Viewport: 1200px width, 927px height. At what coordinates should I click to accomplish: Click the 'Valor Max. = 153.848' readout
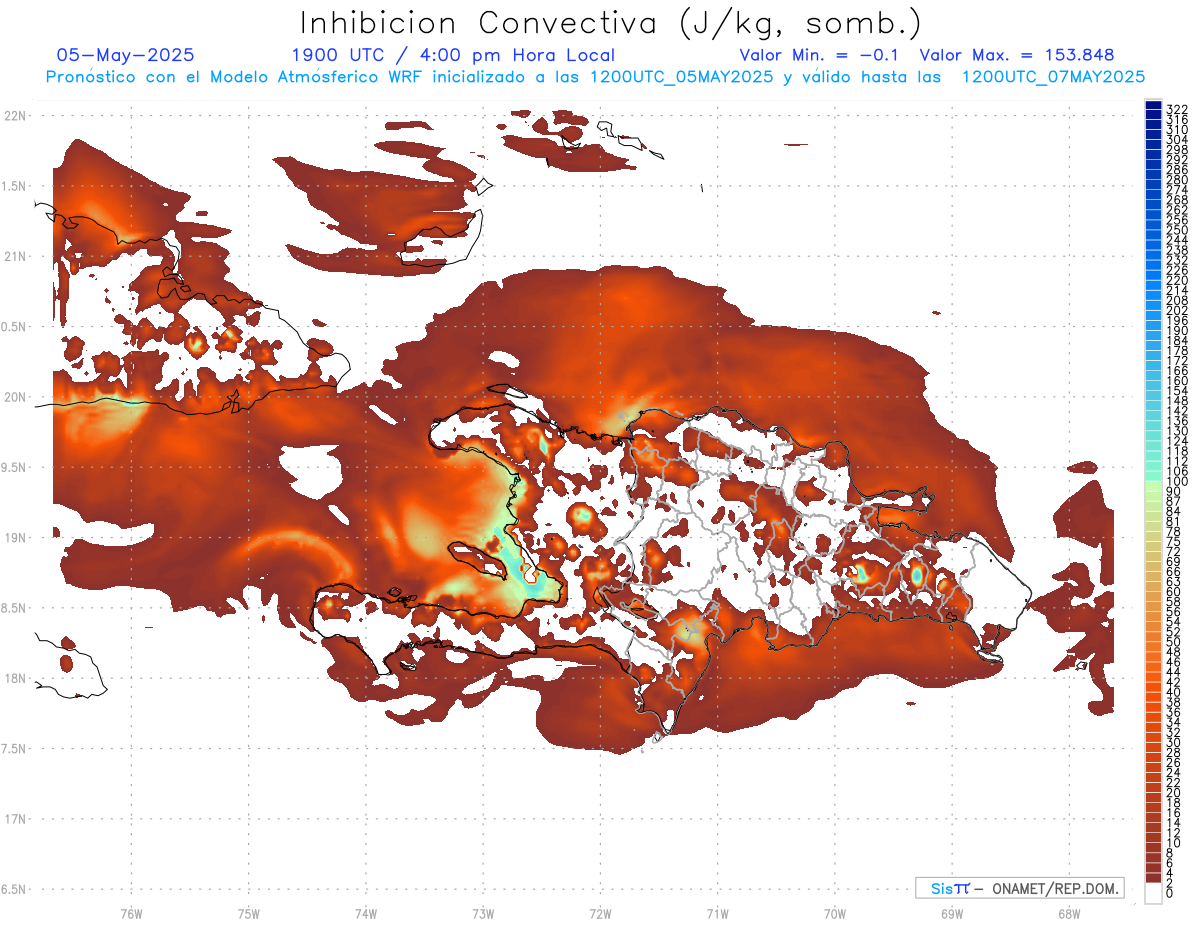[1017, 55]
